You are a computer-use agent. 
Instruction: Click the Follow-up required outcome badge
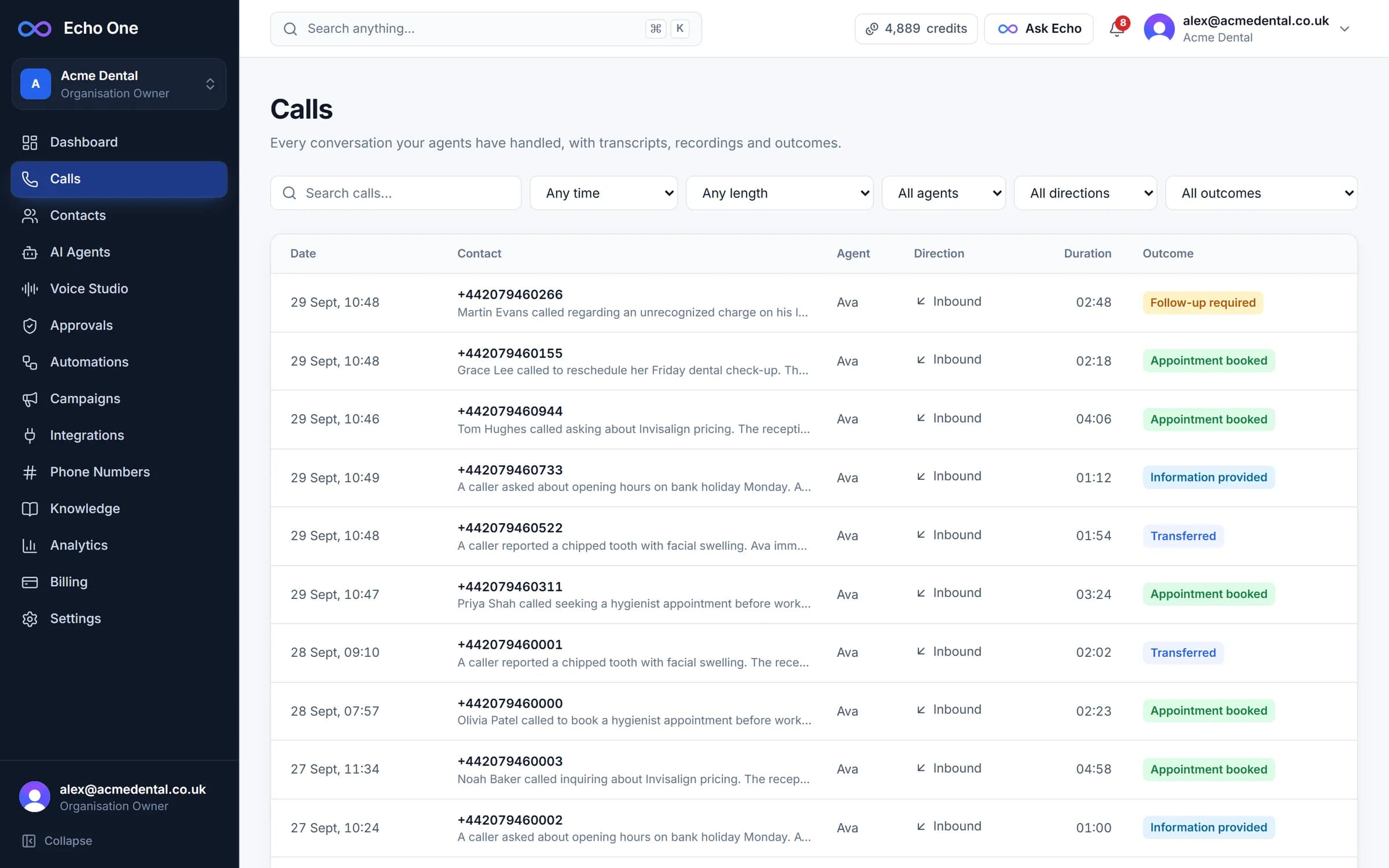point(1203,303)
